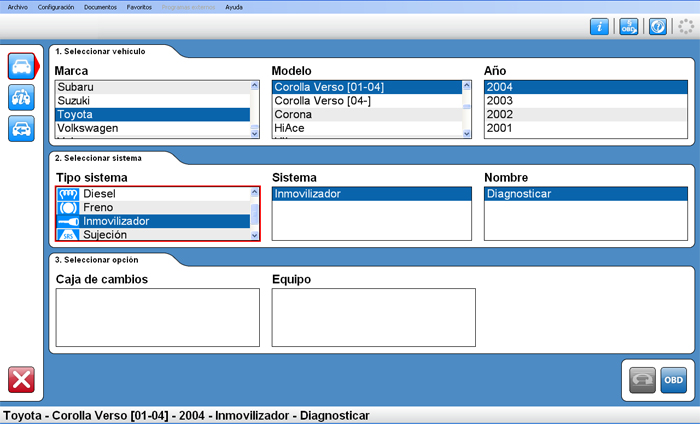This screenshot has height=424, width=700.
Task: Click the Modelo list scrollbar thumb
Action: click(467, 107)
